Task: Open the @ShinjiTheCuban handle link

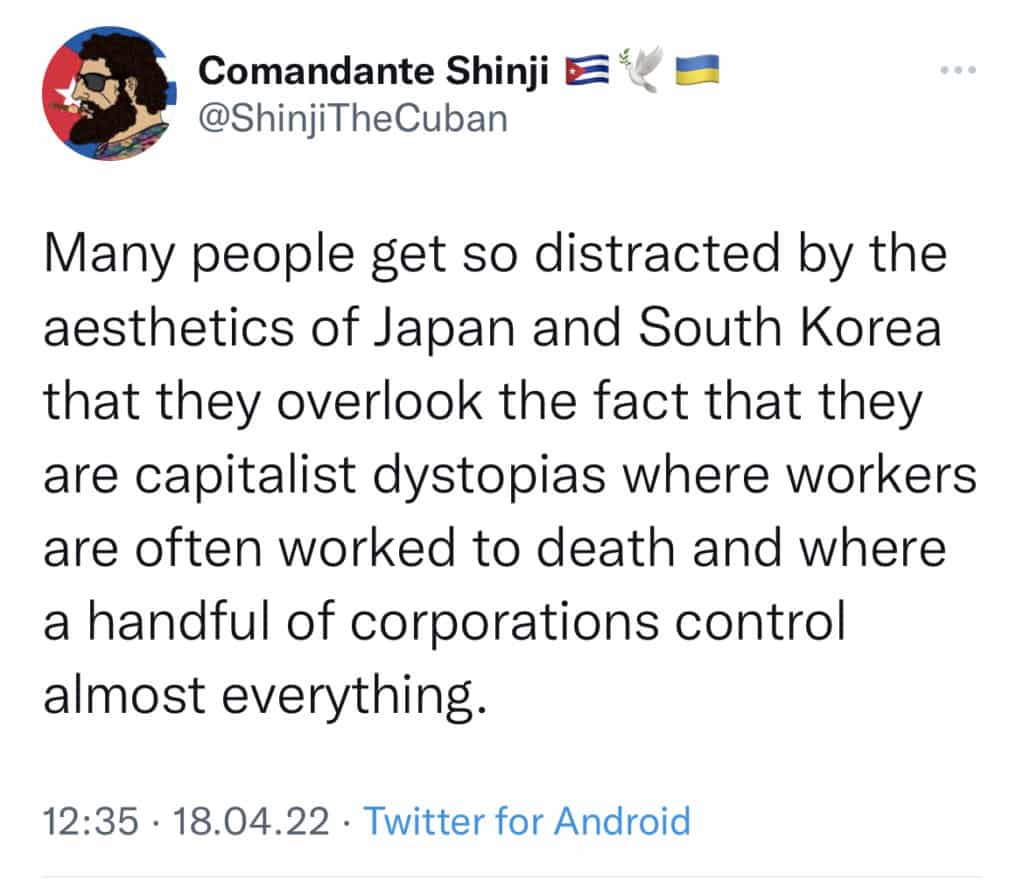Action: pos(353,119)
